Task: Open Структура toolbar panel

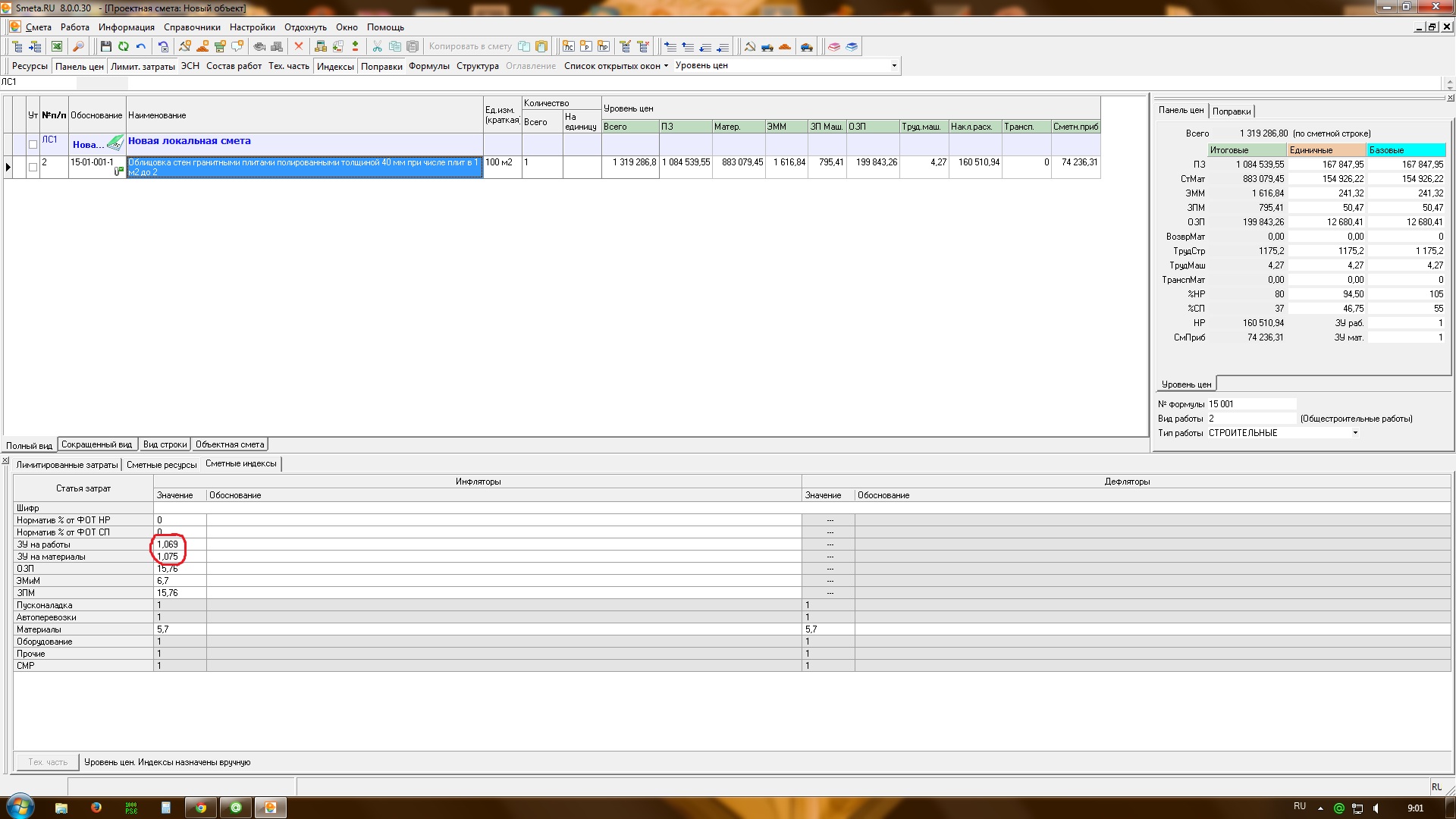Action: point(478,65)
